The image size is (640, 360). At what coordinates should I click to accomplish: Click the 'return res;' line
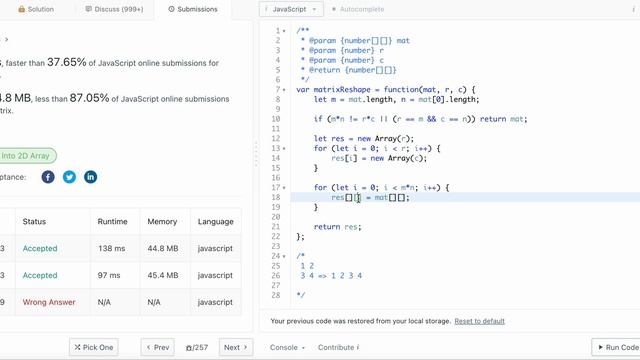click(338, 227)
